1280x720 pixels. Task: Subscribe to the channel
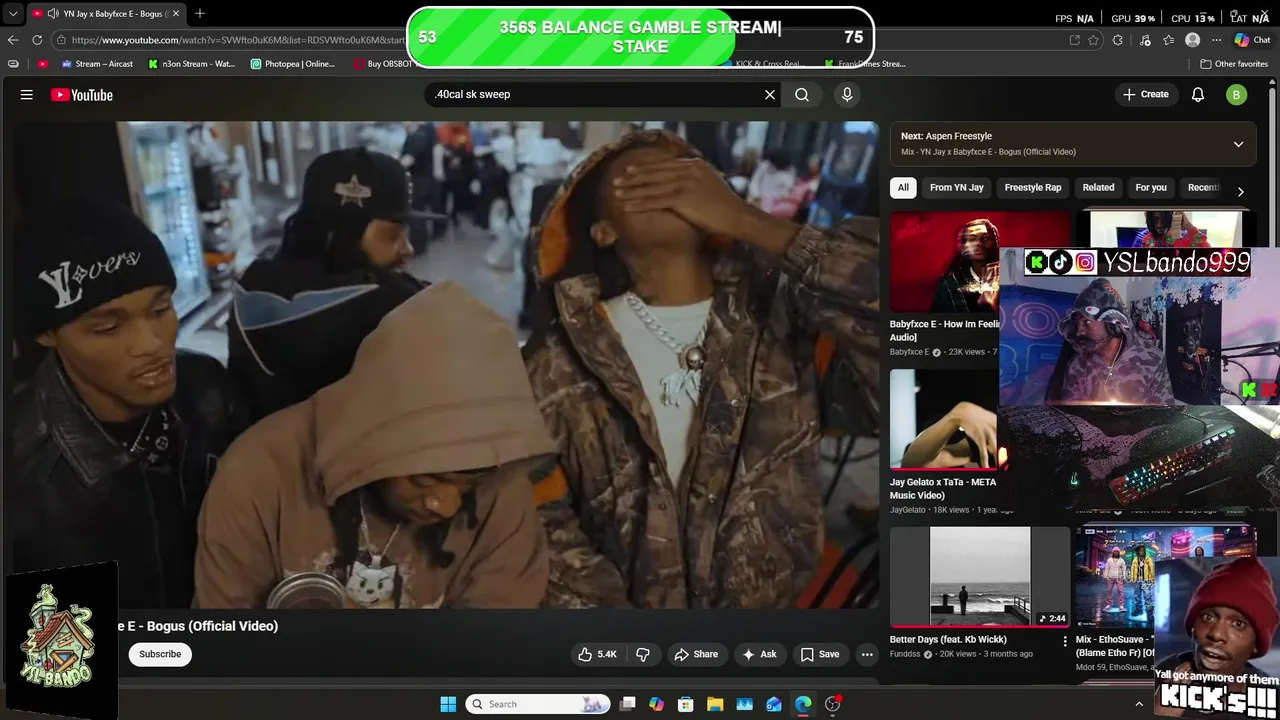point(160,654)
